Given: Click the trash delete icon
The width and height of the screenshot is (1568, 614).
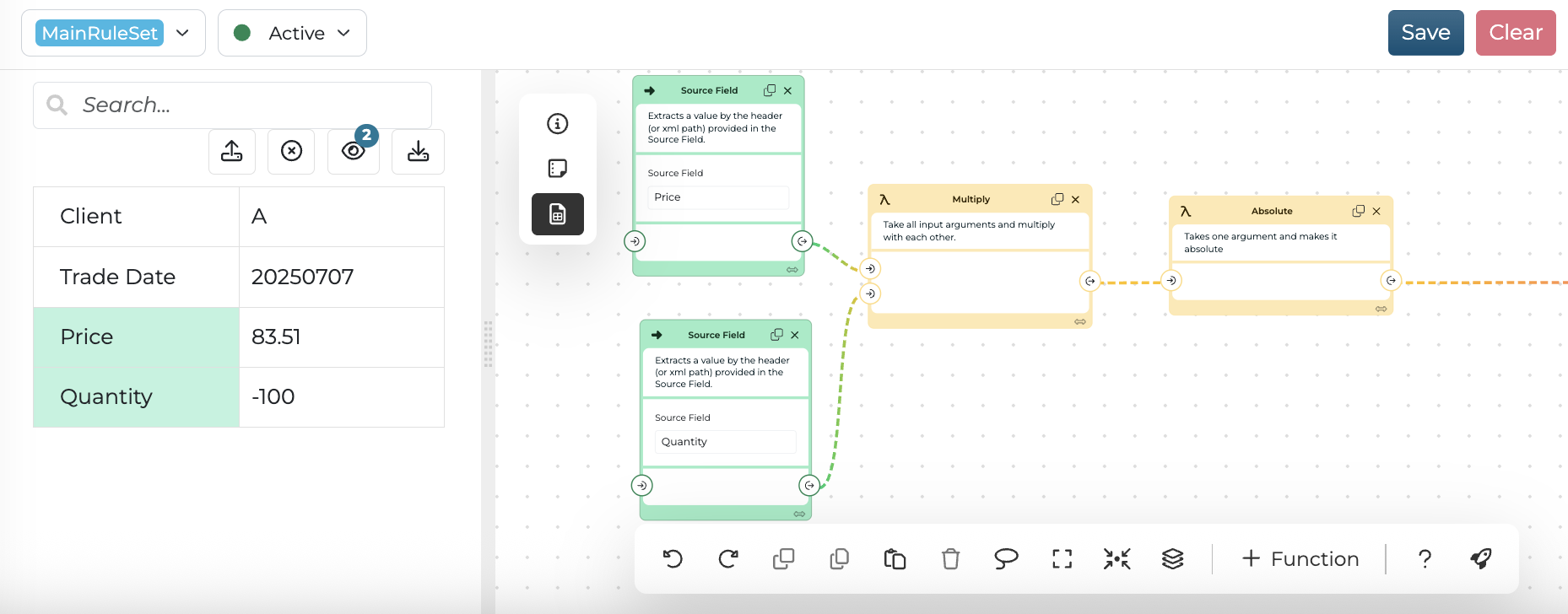Looking at the screenshot, I should (951, 558).
